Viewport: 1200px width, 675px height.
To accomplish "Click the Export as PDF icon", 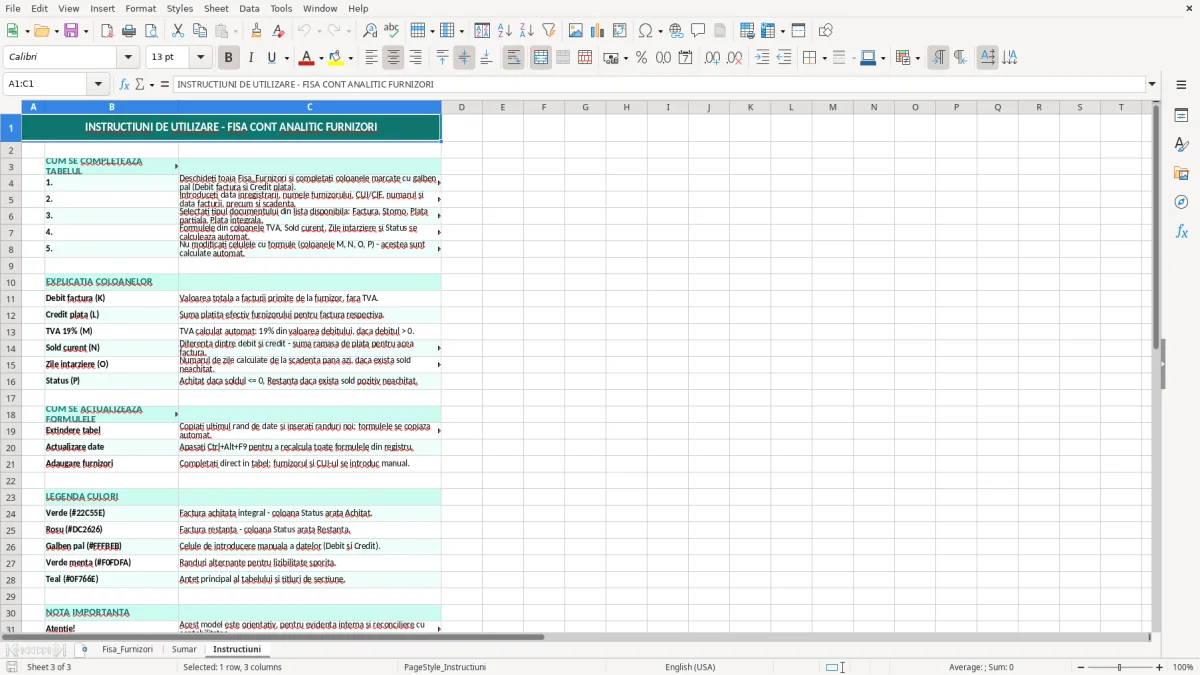I will click(107, 31).
